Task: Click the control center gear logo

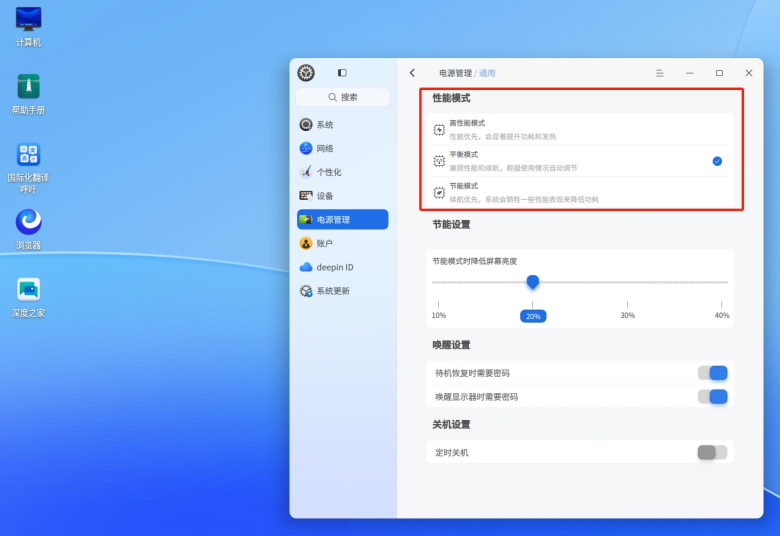Action: [x=306, y=73]
